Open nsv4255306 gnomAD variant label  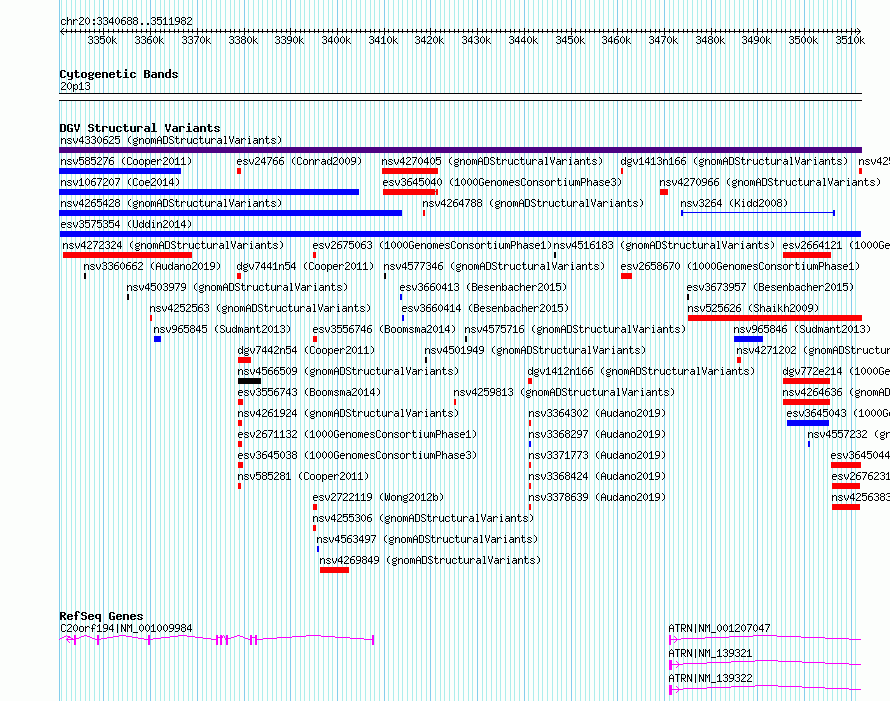pos(423,518)
